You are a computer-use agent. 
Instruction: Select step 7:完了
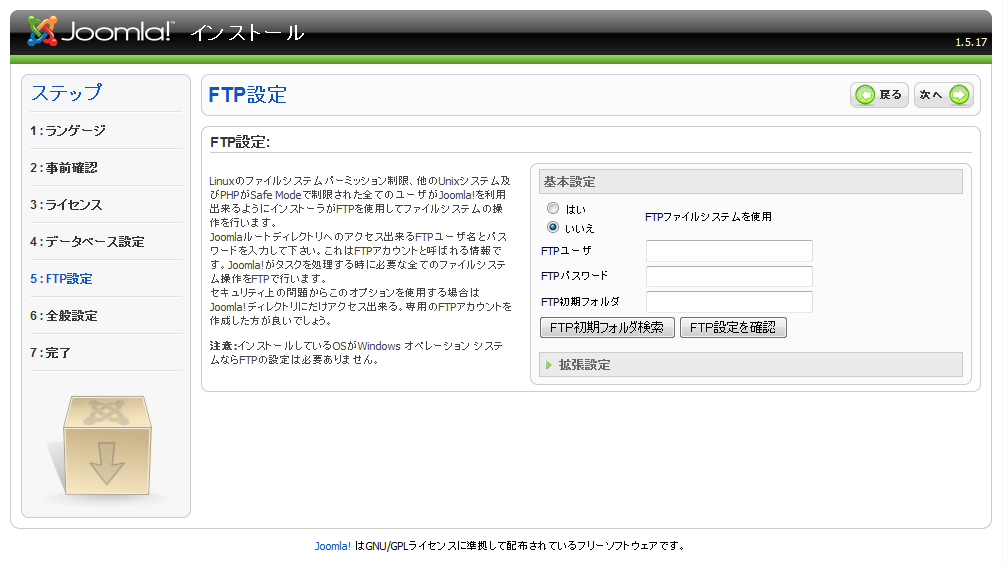51,353
